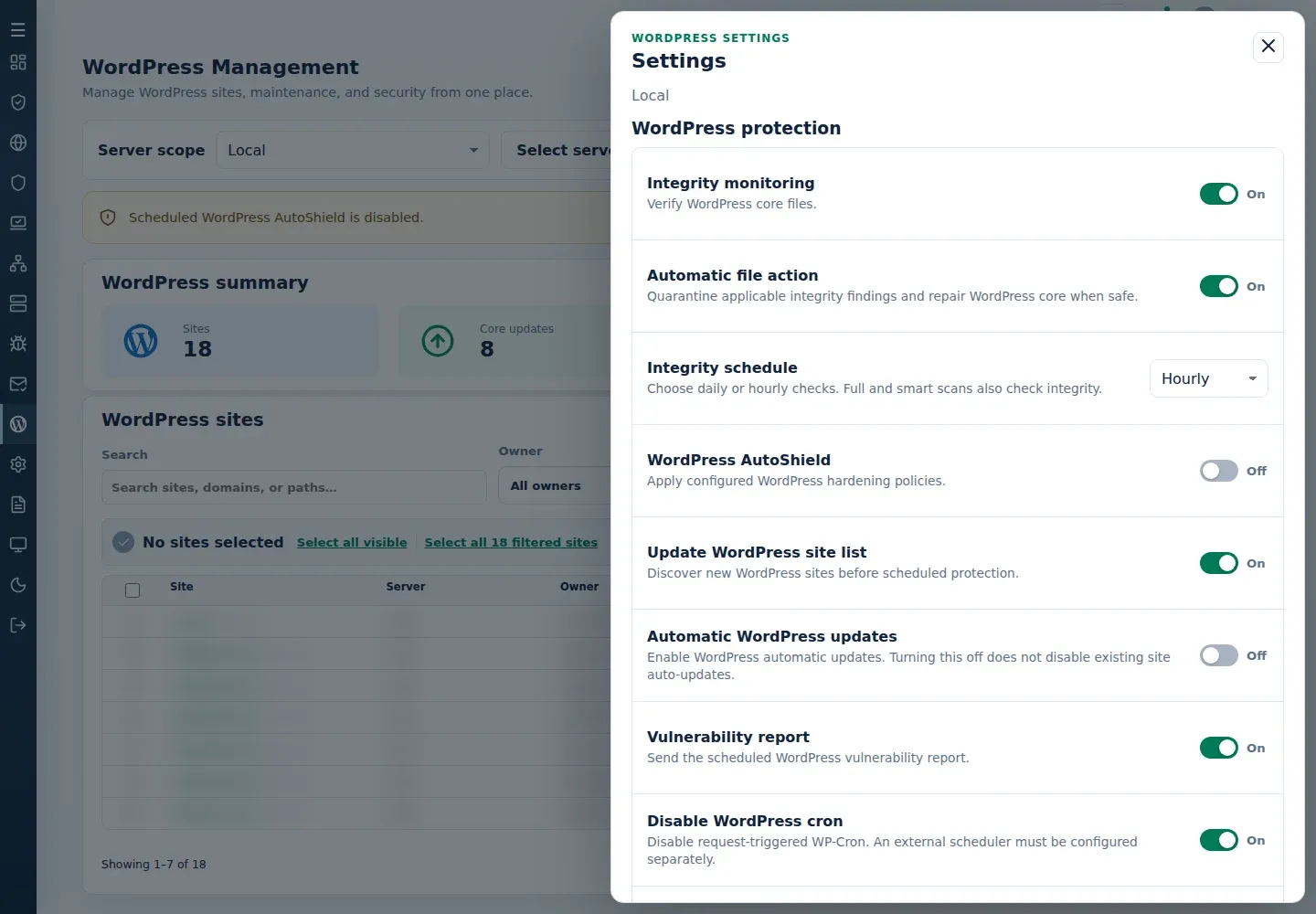Open the server stack sidebar icon
This screenshot has width=1316, height=914.
click(18, 303)
